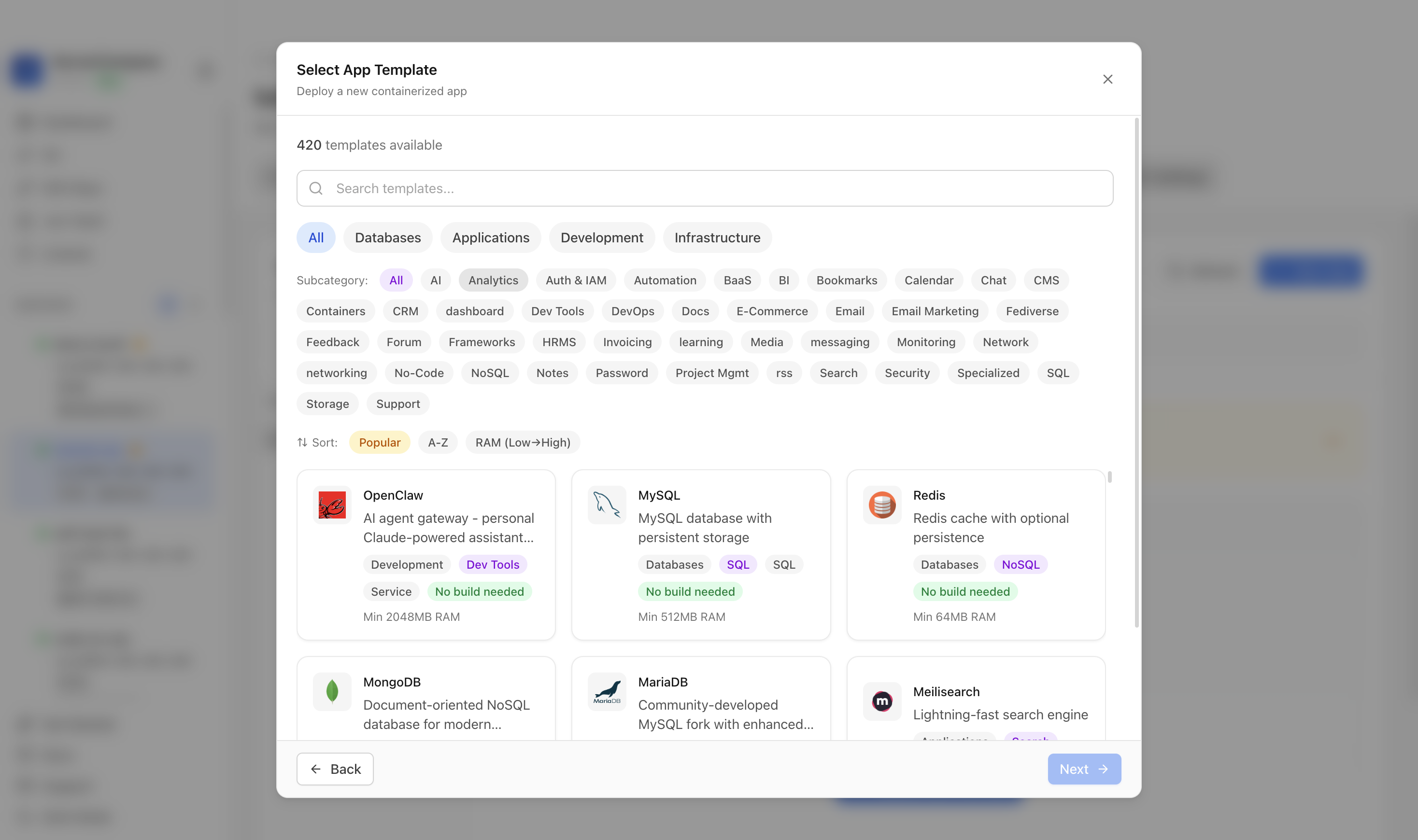Image resolution: width=1418 pixels, height=840 pixels.
Task: Select the All category tab
Action: [x=316, y=238]
